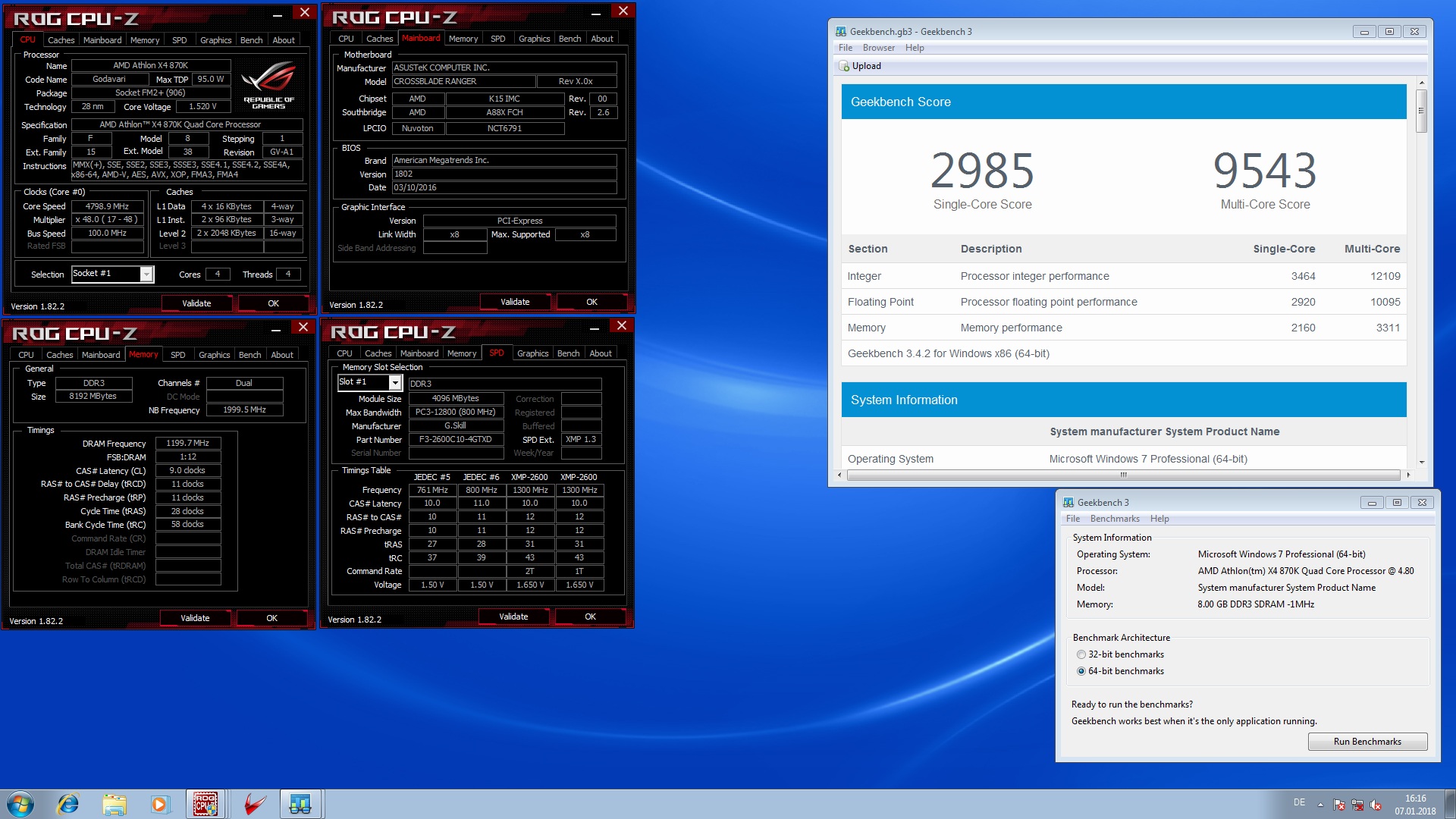
Task: Click the Show Desktop strip beside the clock
Action: point(1450,804)
